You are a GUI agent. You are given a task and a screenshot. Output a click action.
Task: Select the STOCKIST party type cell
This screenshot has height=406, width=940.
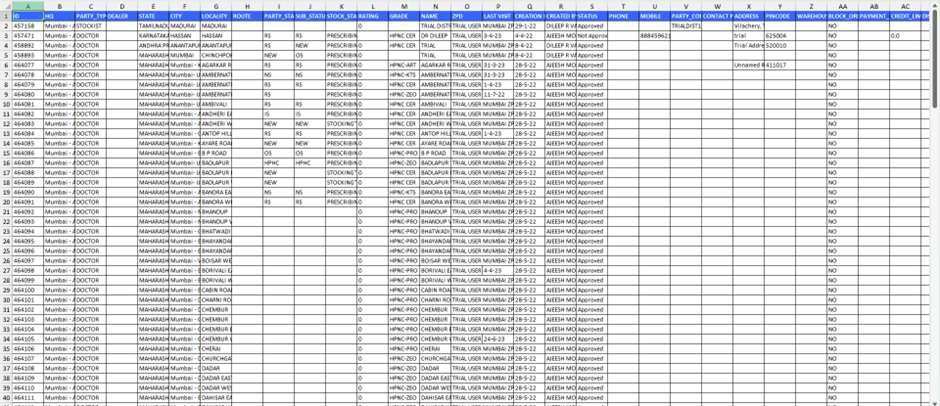[90, 26]
